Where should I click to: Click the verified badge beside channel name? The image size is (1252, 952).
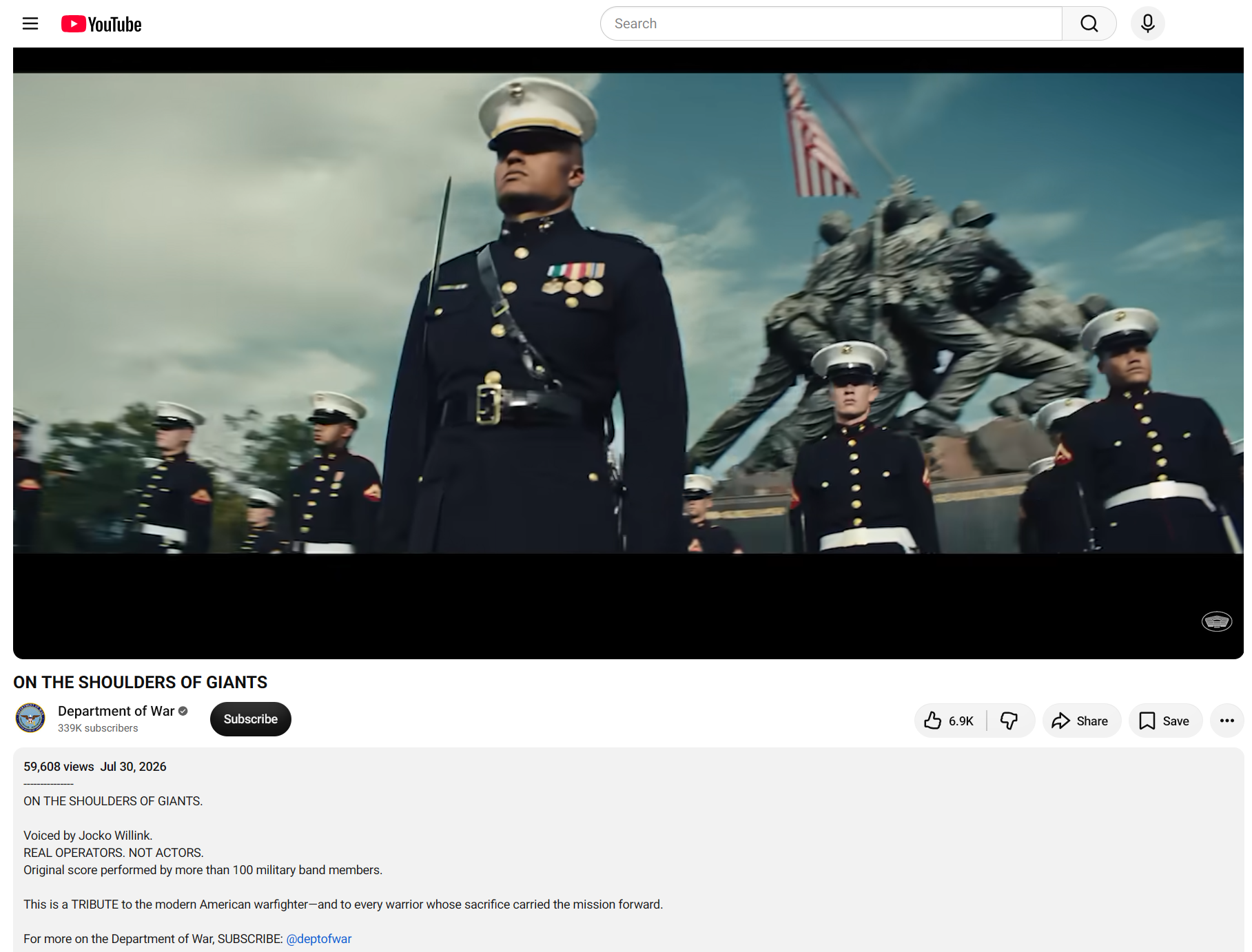[183, 711]
